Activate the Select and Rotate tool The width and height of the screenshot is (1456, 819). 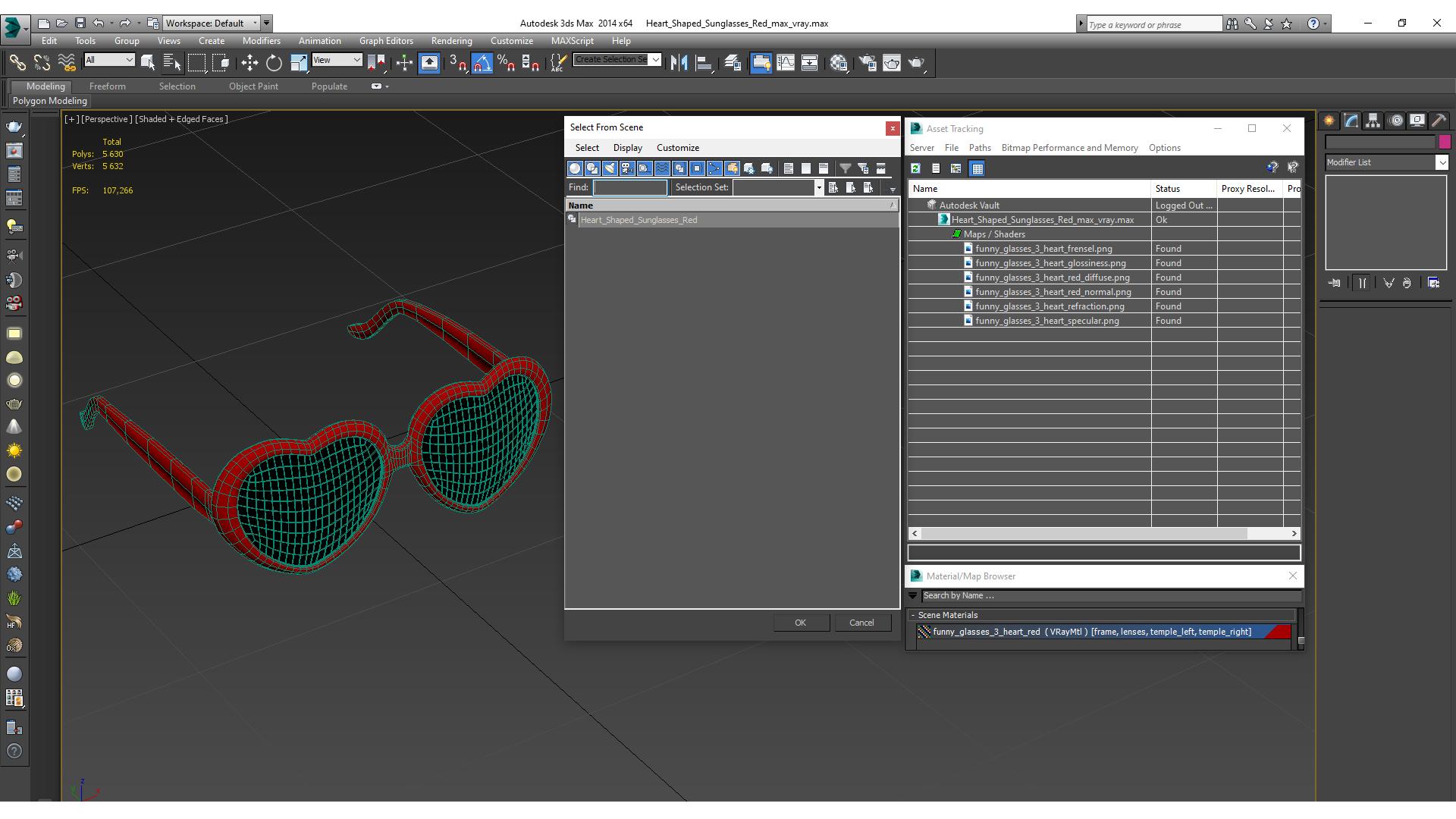274,63
